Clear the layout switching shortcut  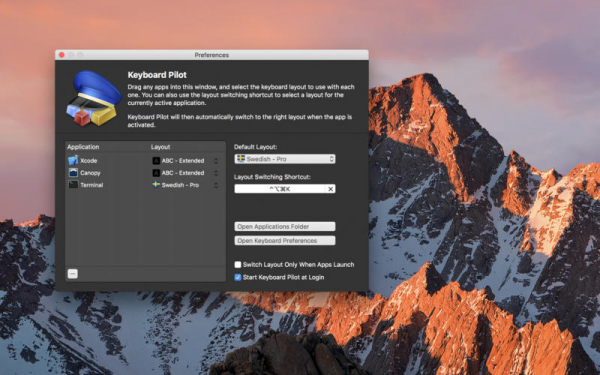[x=330, y=189]
